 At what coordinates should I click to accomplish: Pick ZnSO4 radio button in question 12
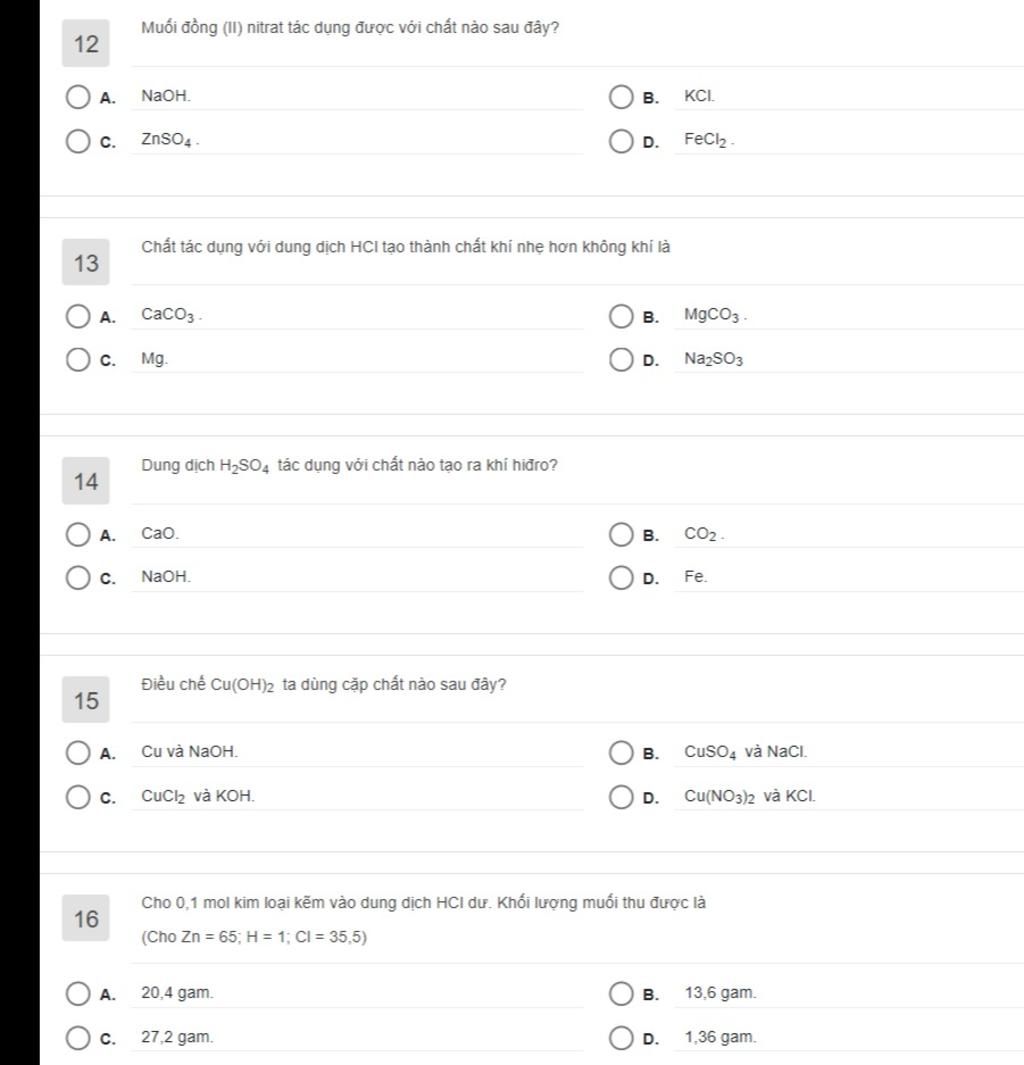point(78,141)
